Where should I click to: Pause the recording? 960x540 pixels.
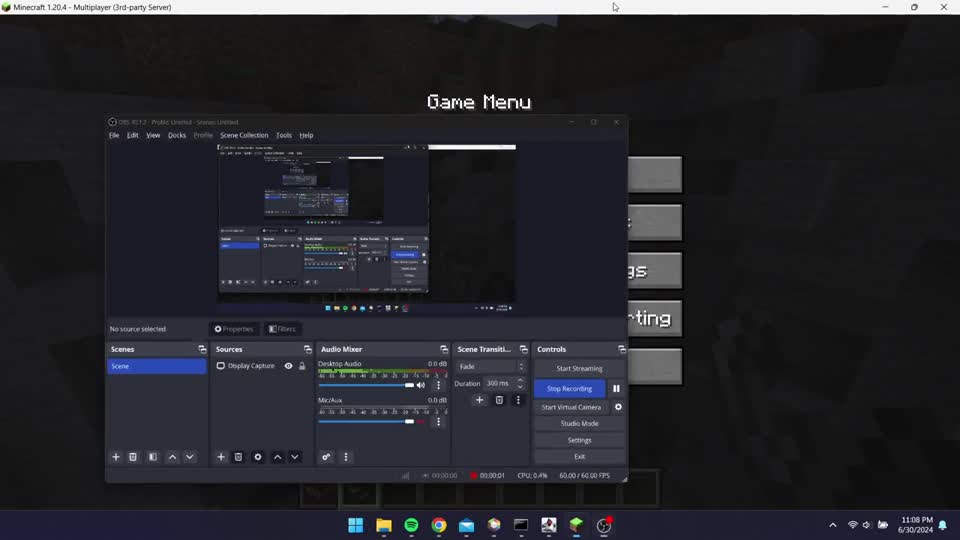[x=617, y=389]
